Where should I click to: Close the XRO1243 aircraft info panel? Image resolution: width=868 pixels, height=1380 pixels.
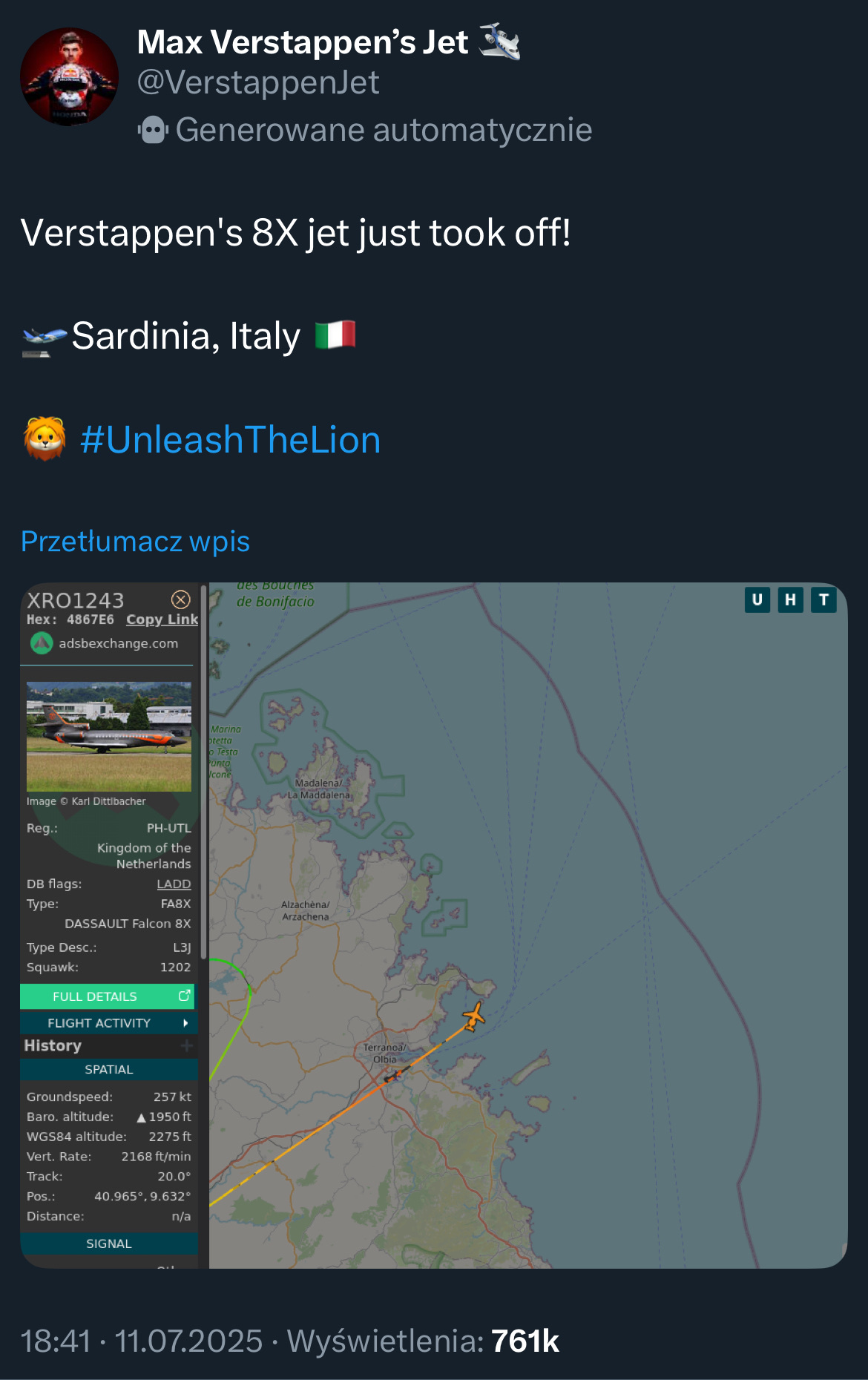[x=181, y=599]
